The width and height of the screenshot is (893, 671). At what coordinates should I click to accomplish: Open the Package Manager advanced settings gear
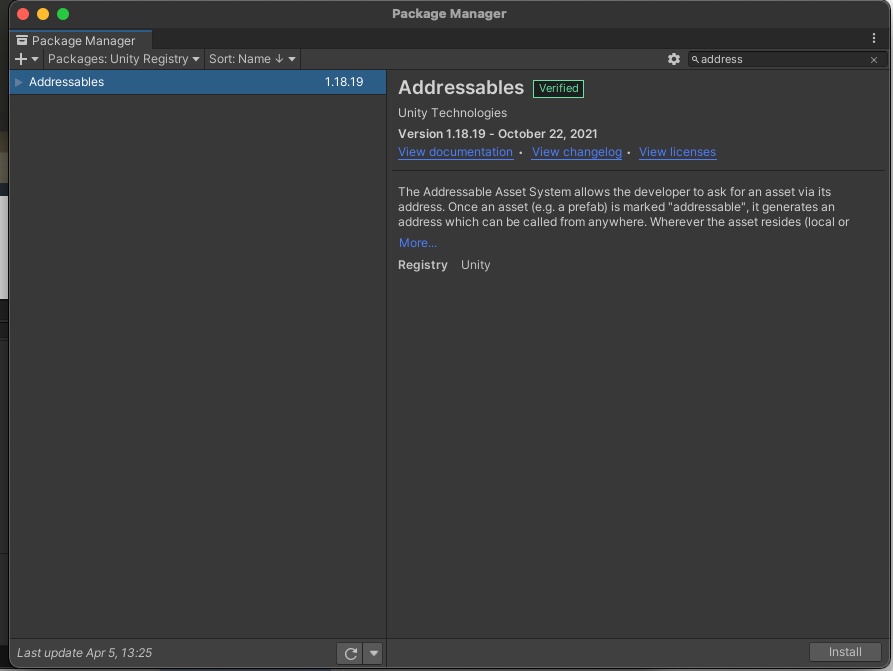(x=674, y=59)
